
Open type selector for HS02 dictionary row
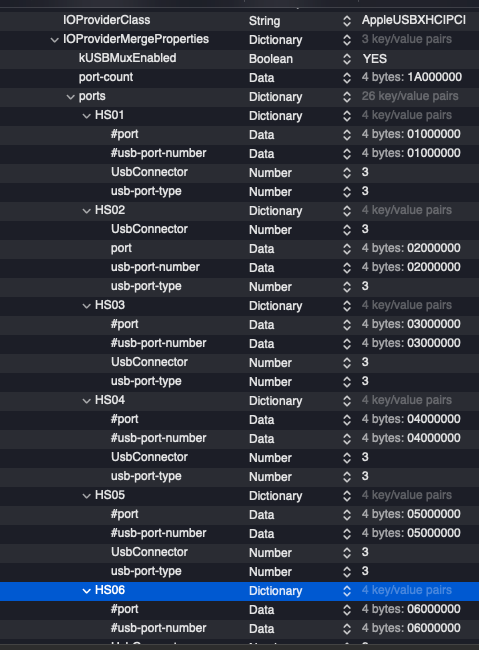[x=347, y=211]
